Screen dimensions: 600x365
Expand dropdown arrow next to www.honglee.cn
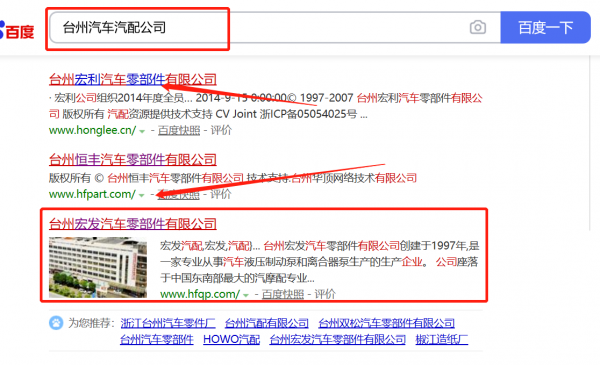pos(142,131)
